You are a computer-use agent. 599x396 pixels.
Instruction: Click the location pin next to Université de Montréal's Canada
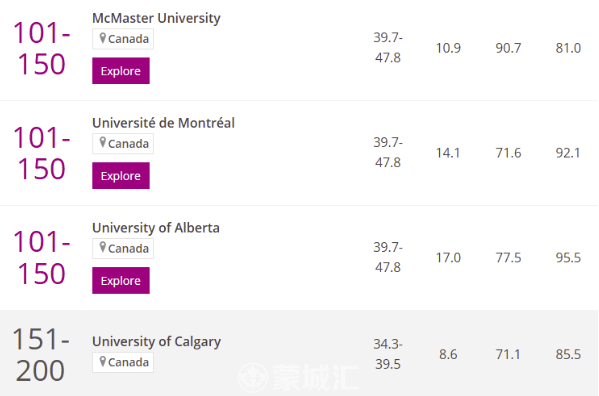pos(102,143)
